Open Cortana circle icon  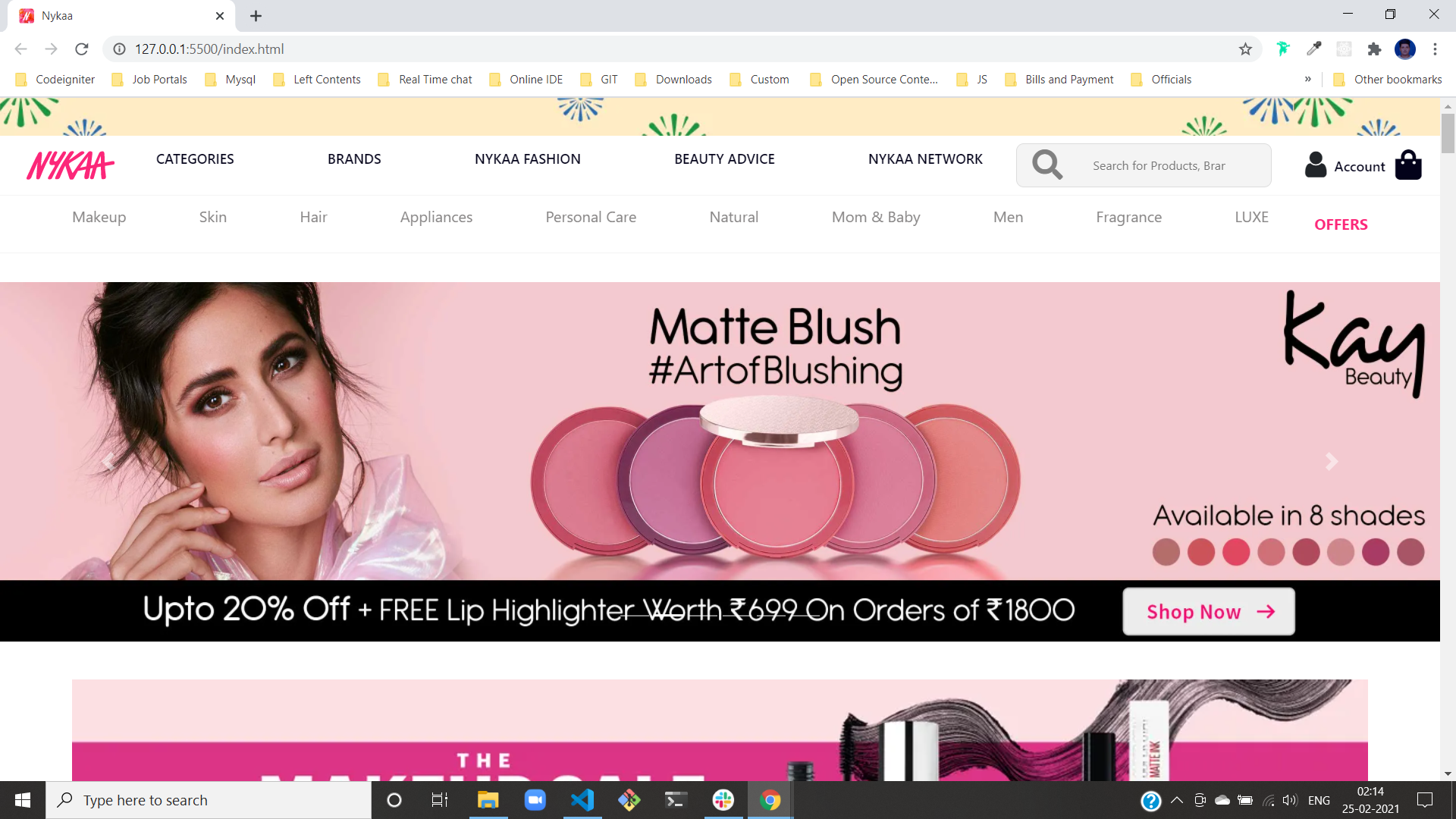coord(394,800)
